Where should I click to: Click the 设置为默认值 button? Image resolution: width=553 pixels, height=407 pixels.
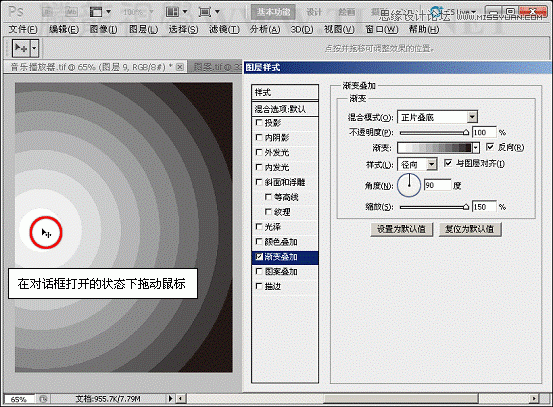pyautogui.click(x=402, y=229)
